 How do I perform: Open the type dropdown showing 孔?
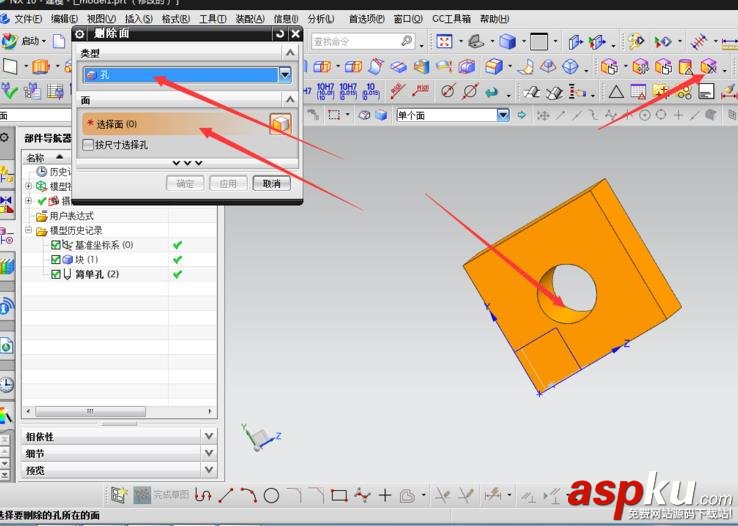(285, 75)
